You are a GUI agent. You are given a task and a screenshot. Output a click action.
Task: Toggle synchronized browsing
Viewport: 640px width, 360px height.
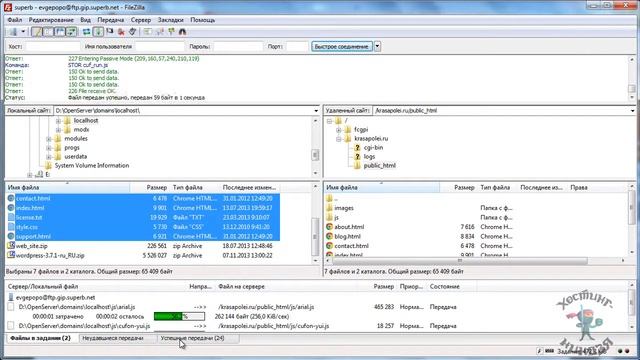(171, 31)
